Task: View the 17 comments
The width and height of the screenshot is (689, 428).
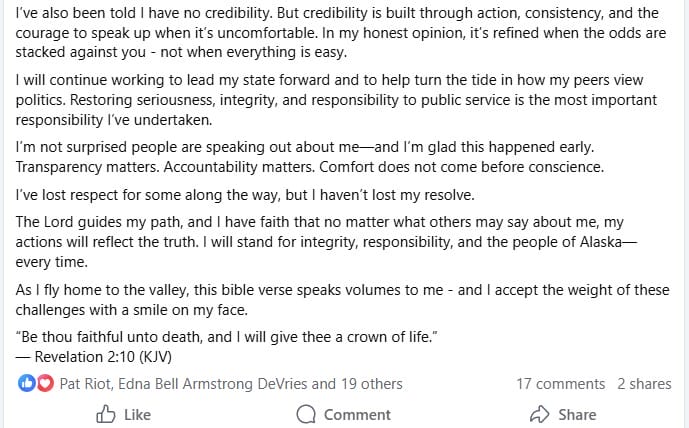Action: click(560, 383)
